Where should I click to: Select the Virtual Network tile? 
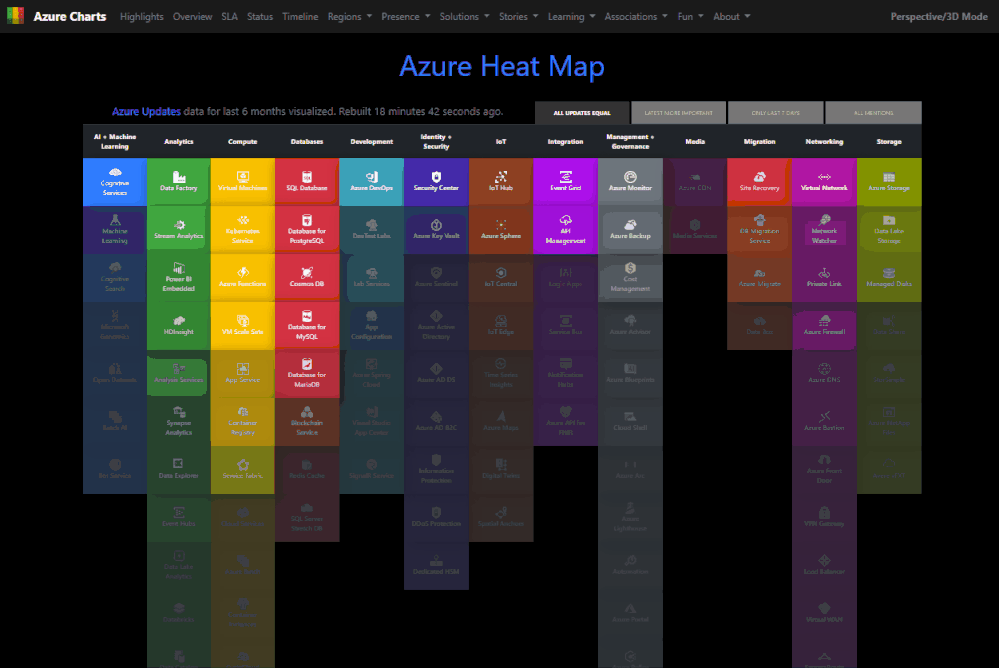coord(824,182)
